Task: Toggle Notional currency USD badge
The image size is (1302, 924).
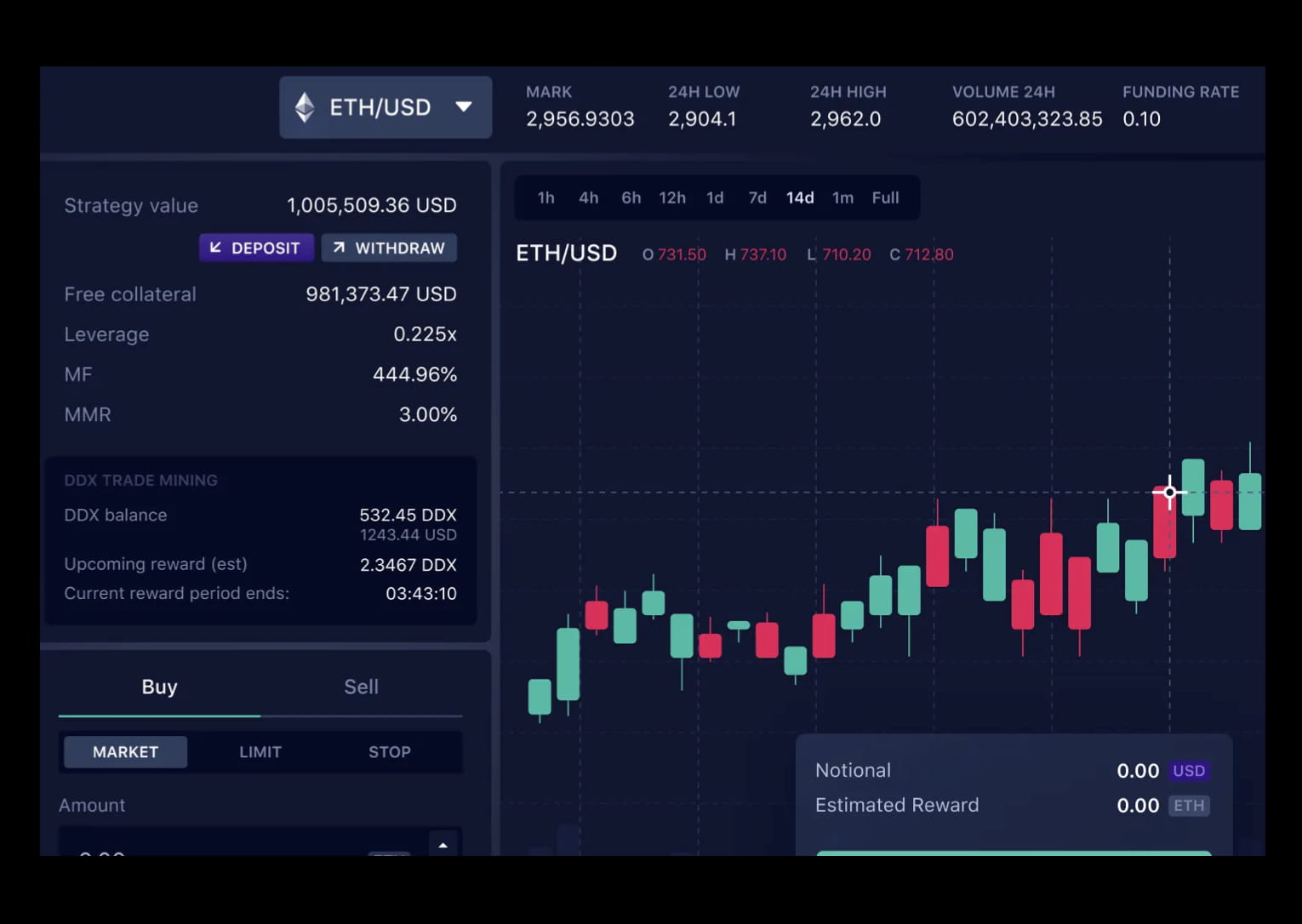Action: click(1188, 771)
